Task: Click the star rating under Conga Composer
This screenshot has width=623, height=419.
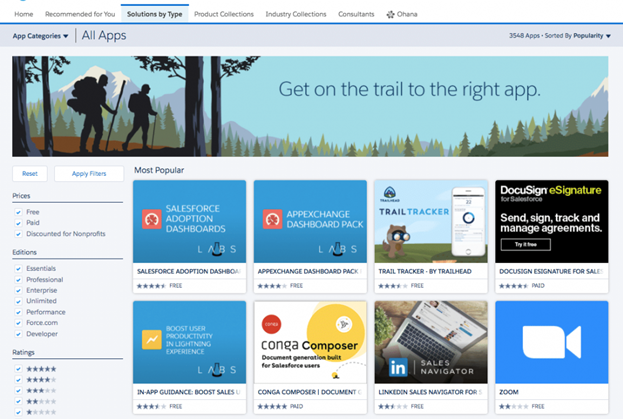Action: tap(272, 407)
